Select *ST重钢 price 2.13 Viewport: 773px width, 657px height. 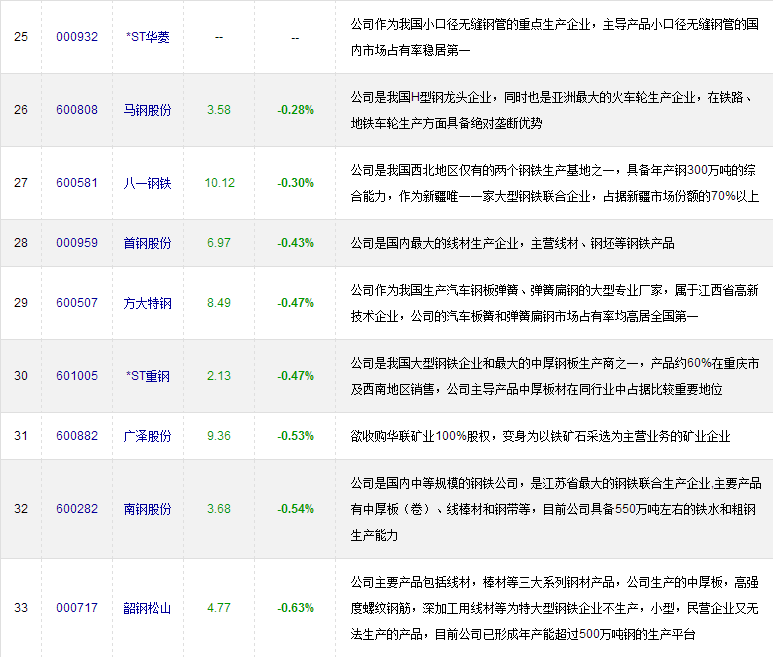point(219,376)
